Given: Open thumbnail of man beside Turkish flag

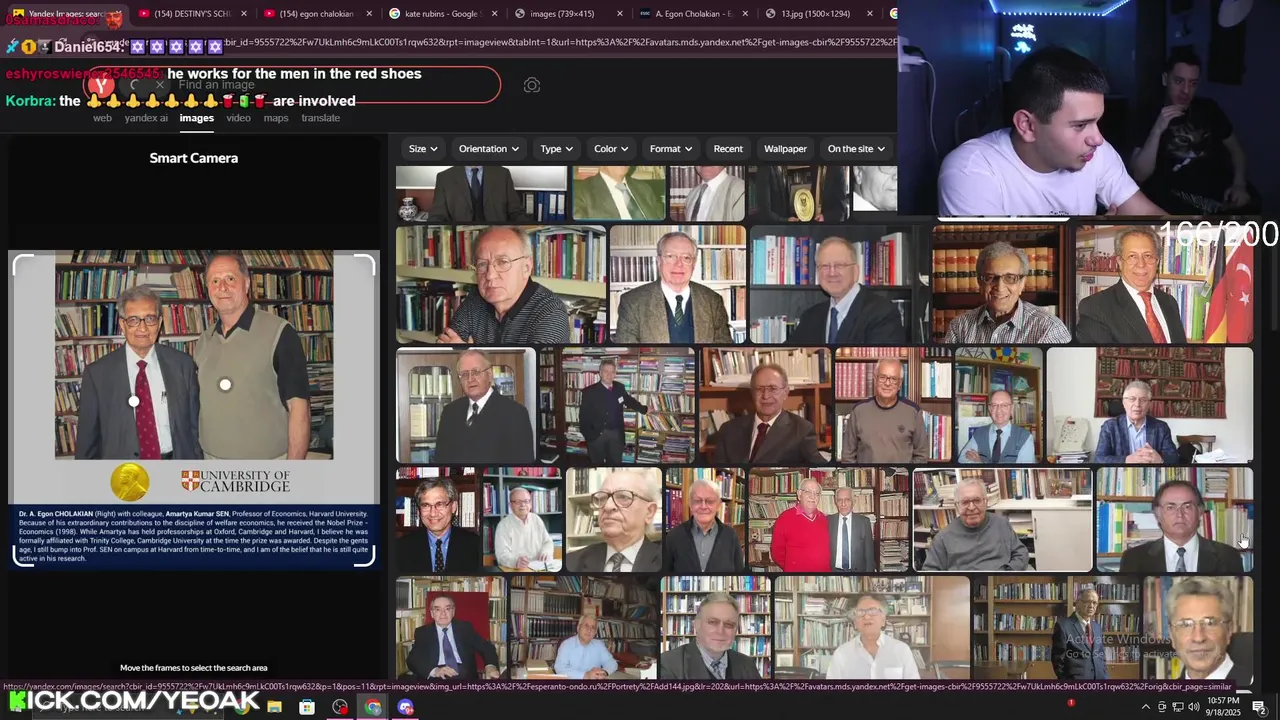Looking at the screenshot, I should coord(1164,285).
